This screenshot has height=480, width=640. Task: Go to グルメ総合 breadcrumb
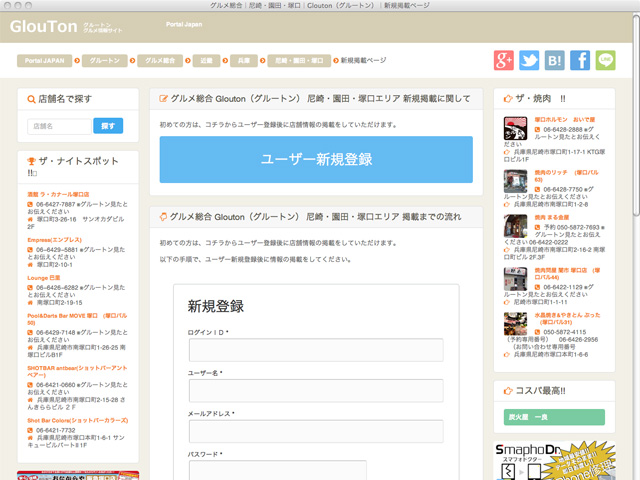tap(160, 60)
